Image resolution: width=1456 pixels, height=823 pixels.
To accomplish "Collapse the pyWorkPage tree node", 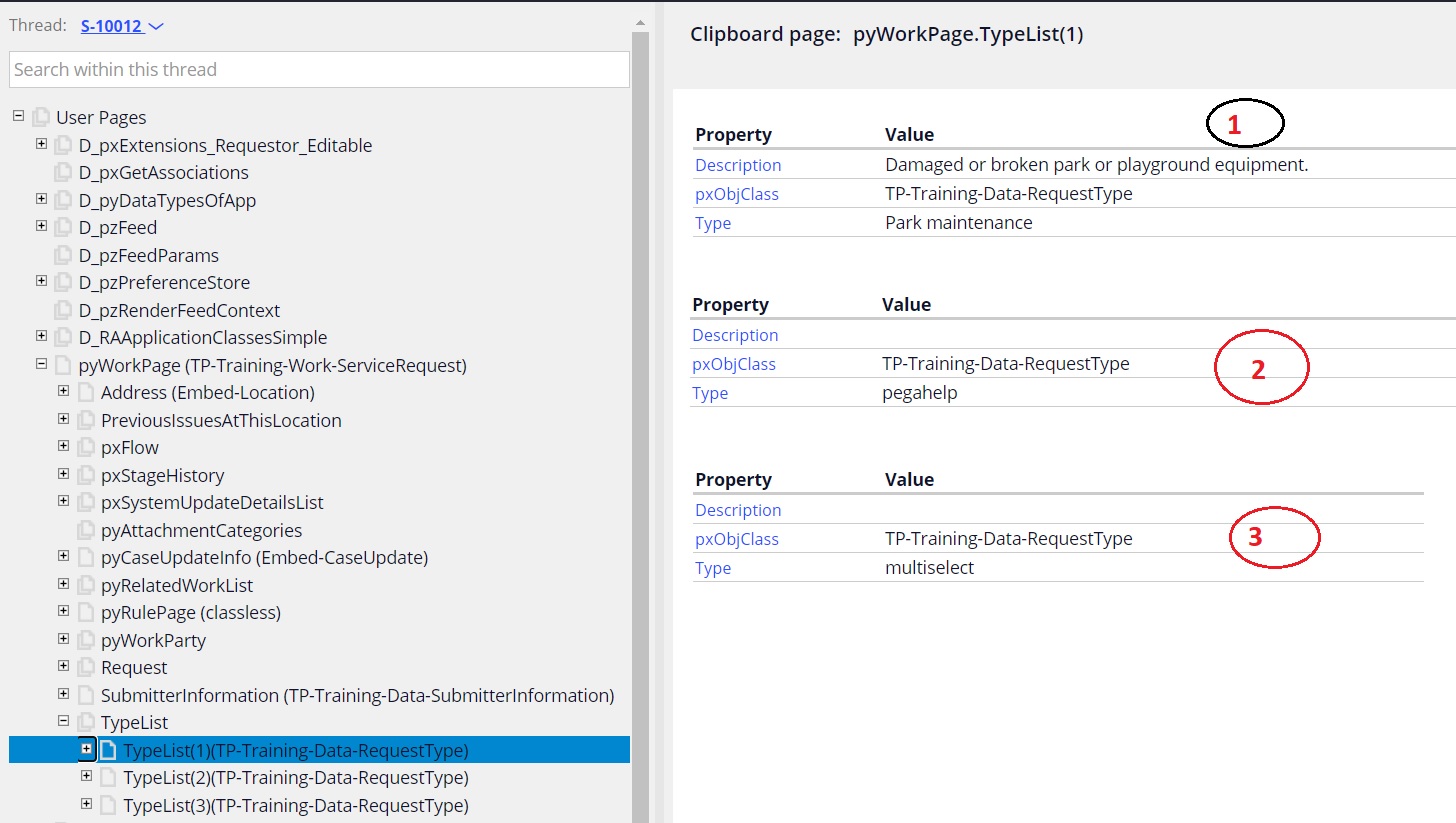I will click(40, 365).
